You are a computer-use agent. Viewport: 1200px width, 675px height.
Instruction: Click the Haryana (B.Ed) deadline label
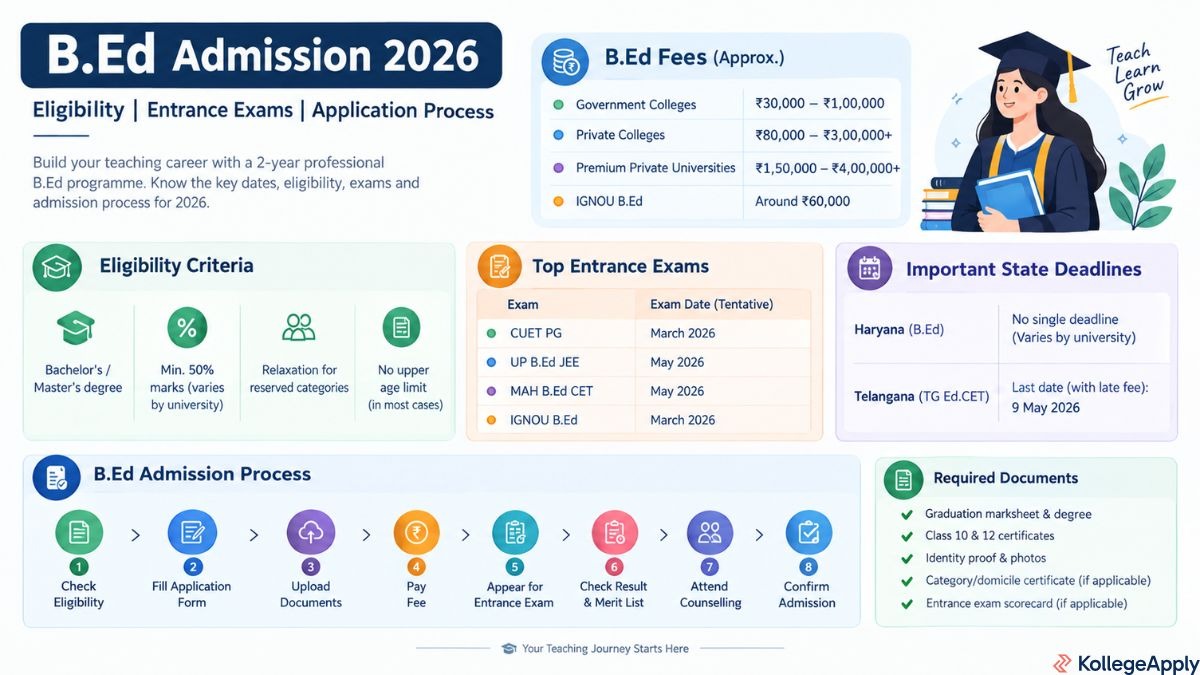[x=899, y=329]
